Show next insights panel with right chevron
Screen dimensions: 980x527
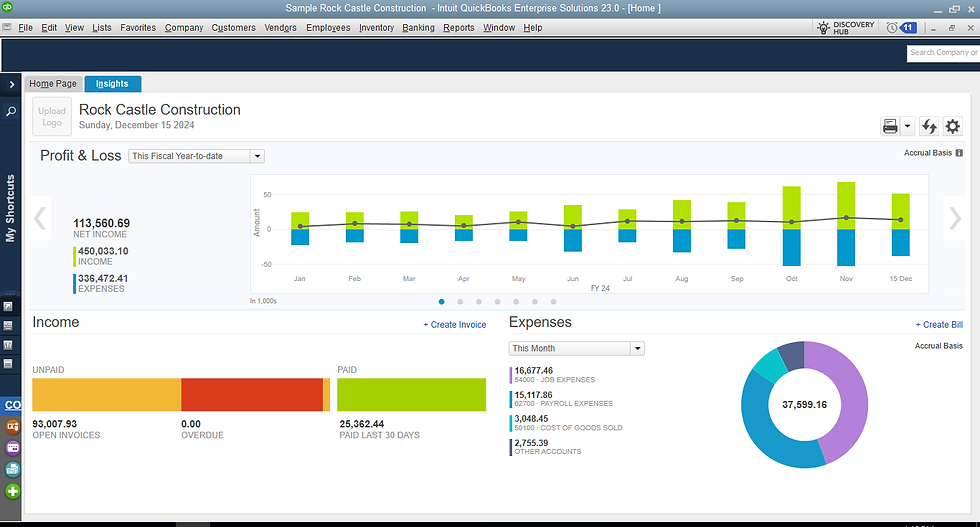click(954, 218)
